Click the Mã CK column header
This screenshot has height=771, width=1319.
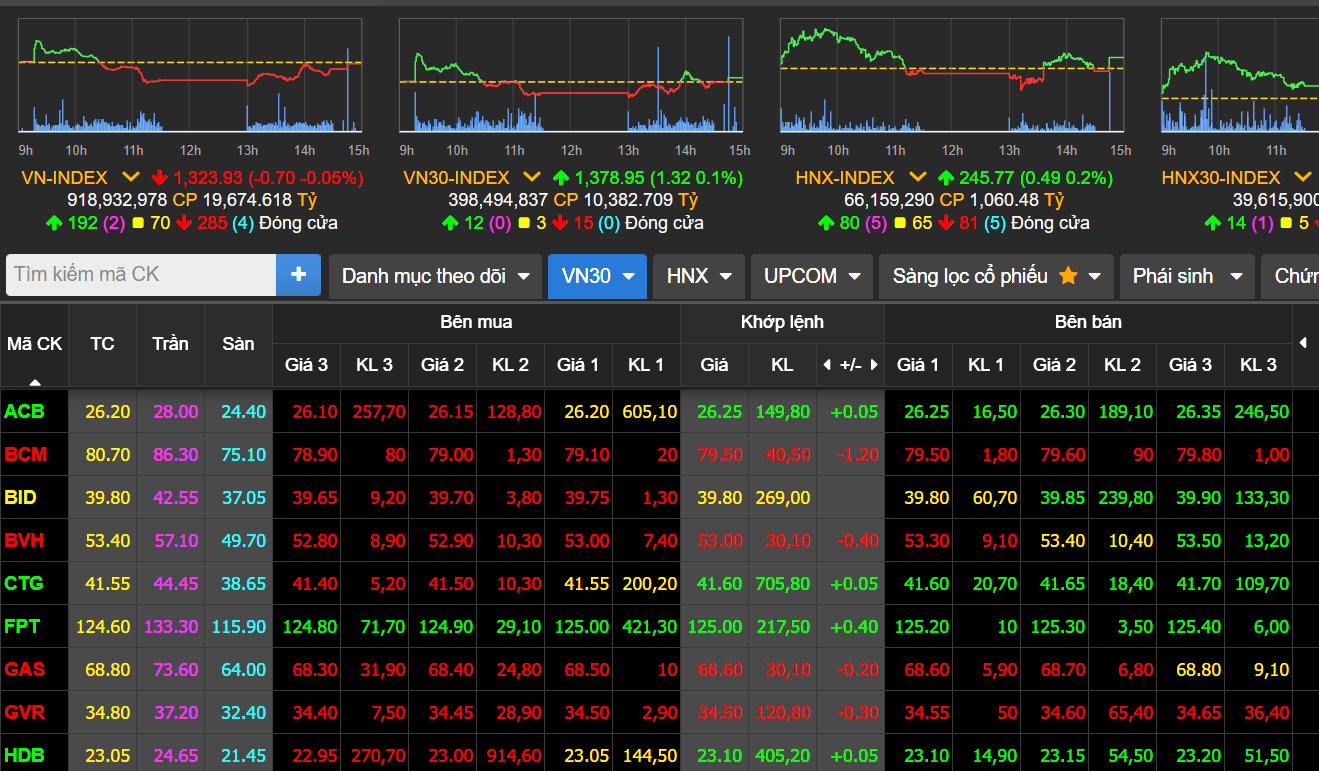pos(35,344)
